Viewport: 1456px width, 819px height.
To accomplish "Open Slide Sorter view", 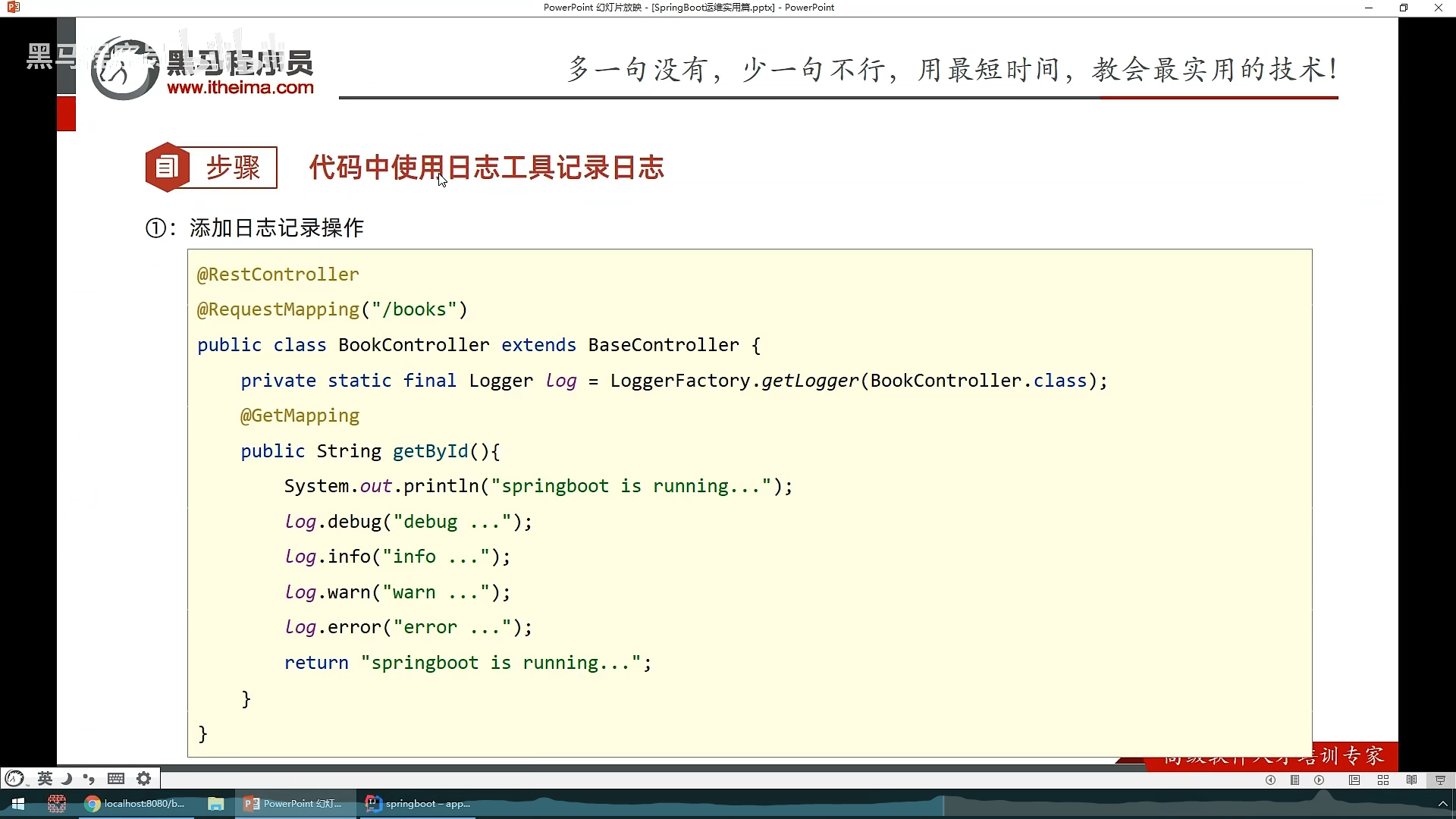I will click(x=1383, y=780).
